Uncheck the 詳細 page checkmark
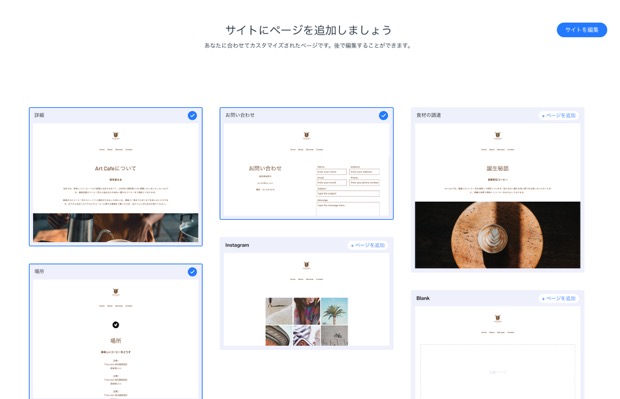This screenshot has width=620, height=399. (x=192, y=115)
